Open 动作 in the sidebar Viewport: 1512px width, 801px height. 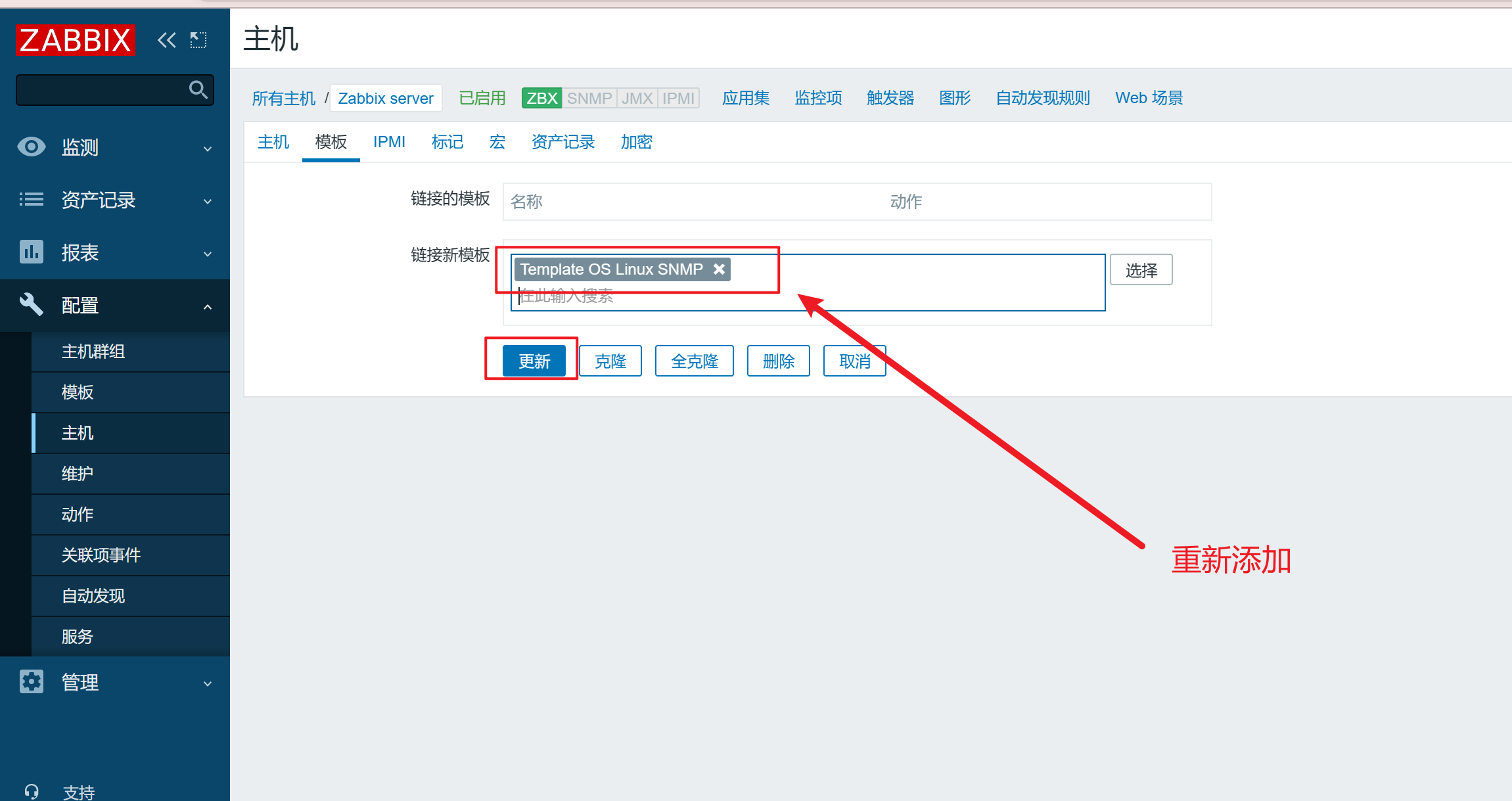131,515
